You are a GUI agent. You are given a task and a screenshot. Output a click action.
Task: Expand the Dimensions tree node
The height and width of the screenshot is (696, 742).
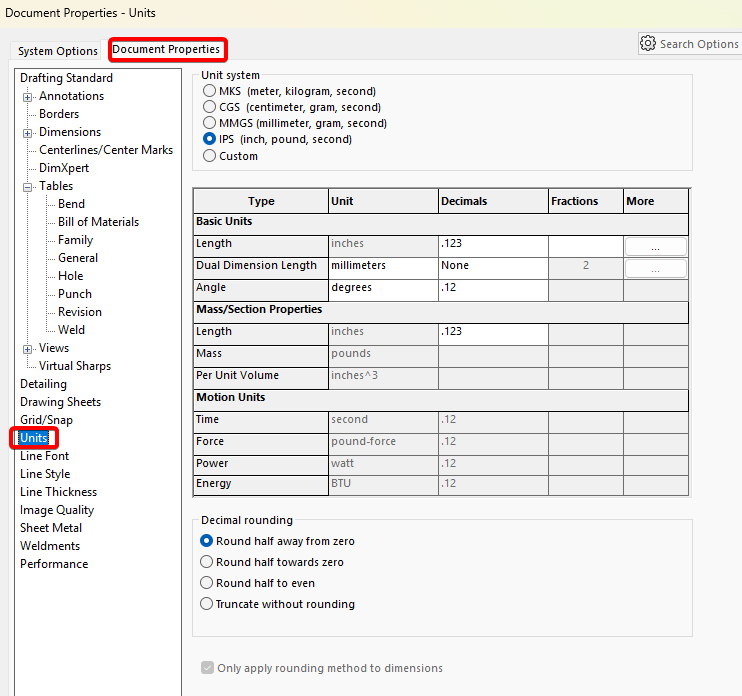pyautogui.click(x=27, y=133)
